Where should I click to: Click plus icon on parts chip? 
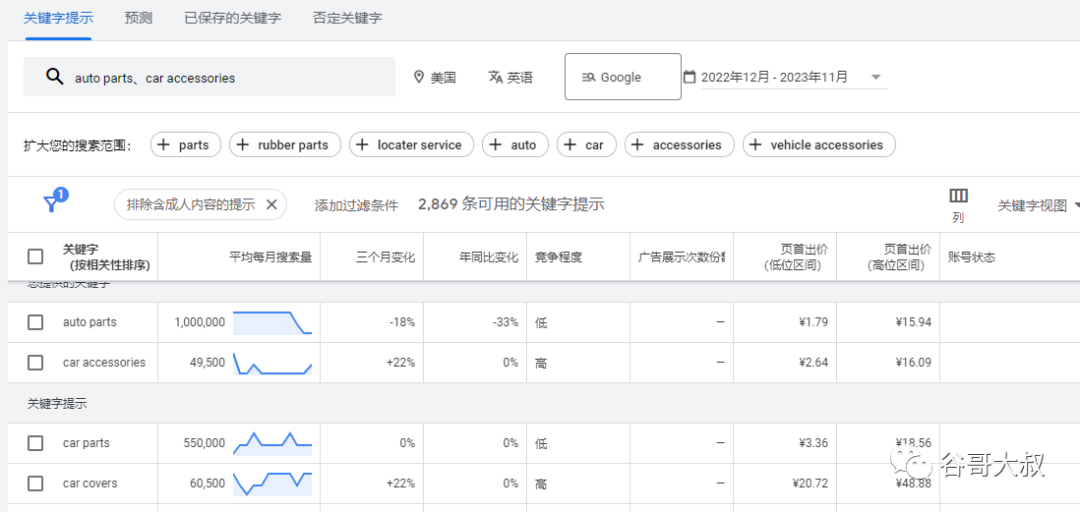(163, 145)
